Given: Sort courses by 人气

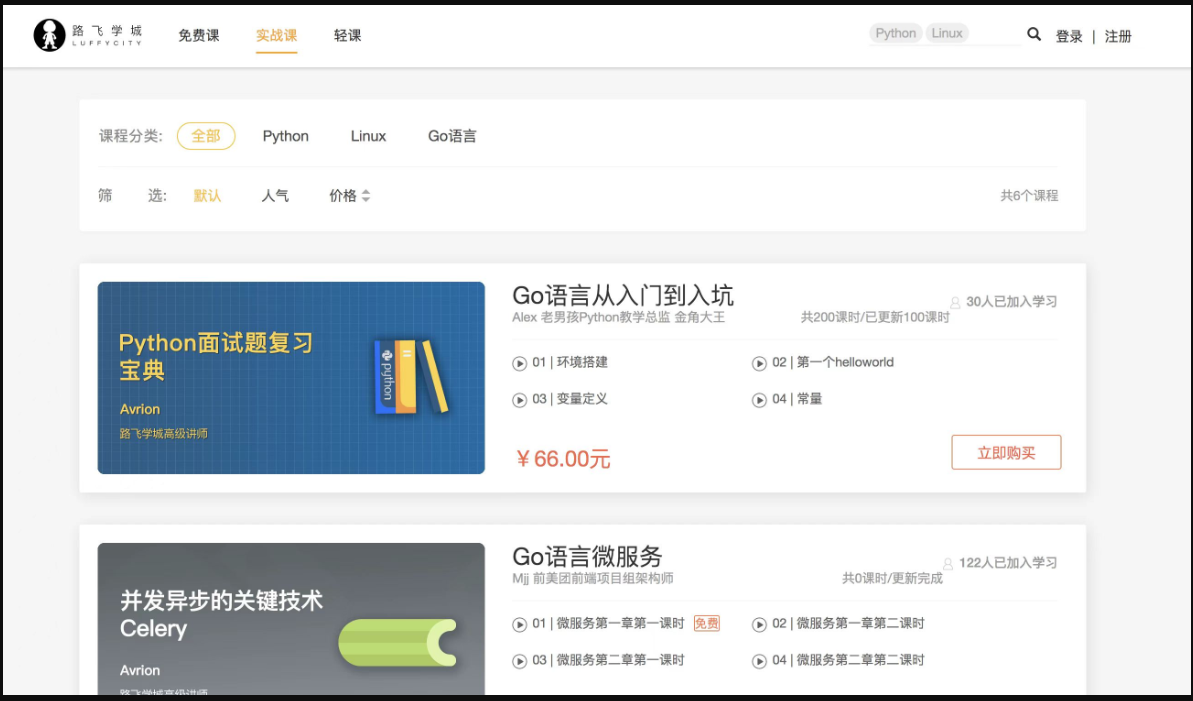Looking at the screenshot, I should [x=275, y=196].
